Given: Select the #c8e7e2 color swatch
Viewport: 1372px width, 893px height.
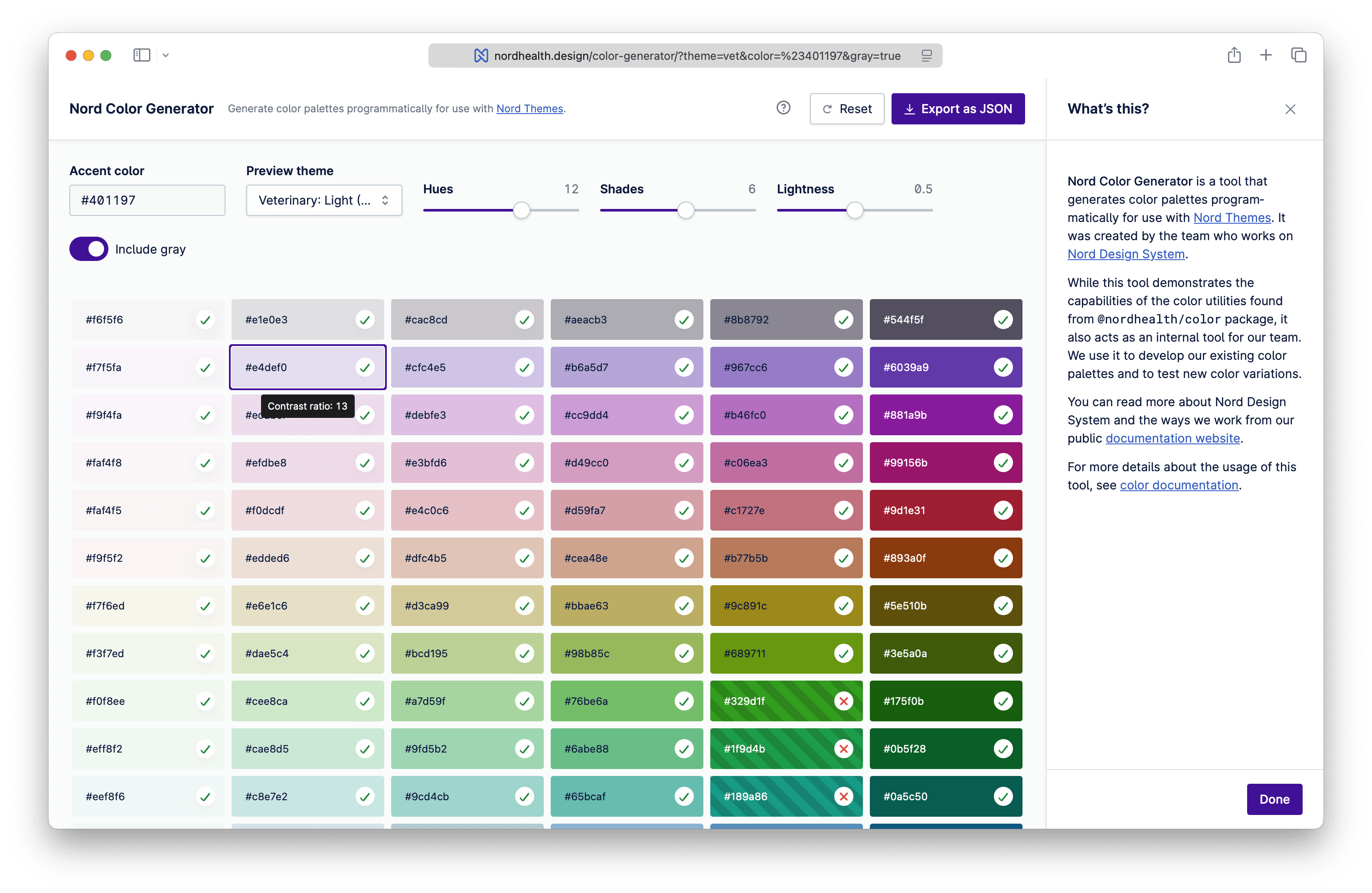Looking at the screenshot, I should click(307, 796).
